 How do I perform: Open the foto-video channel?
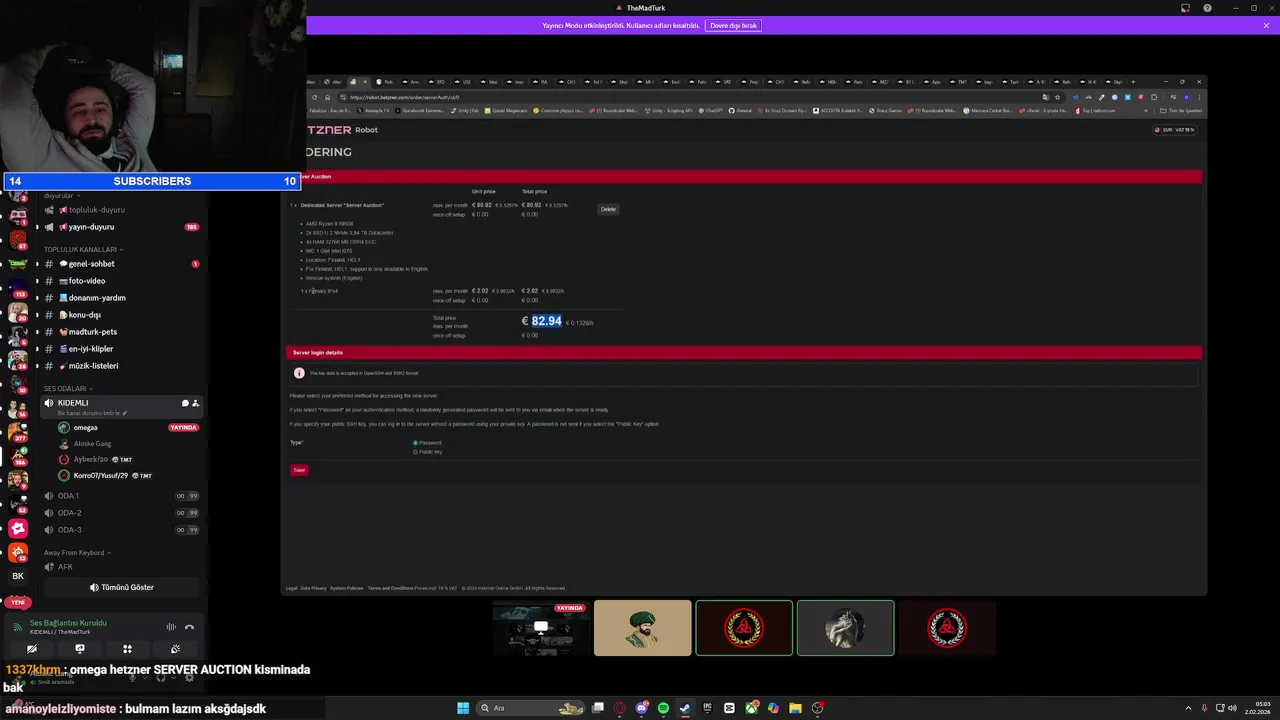(x=120, y=281)
